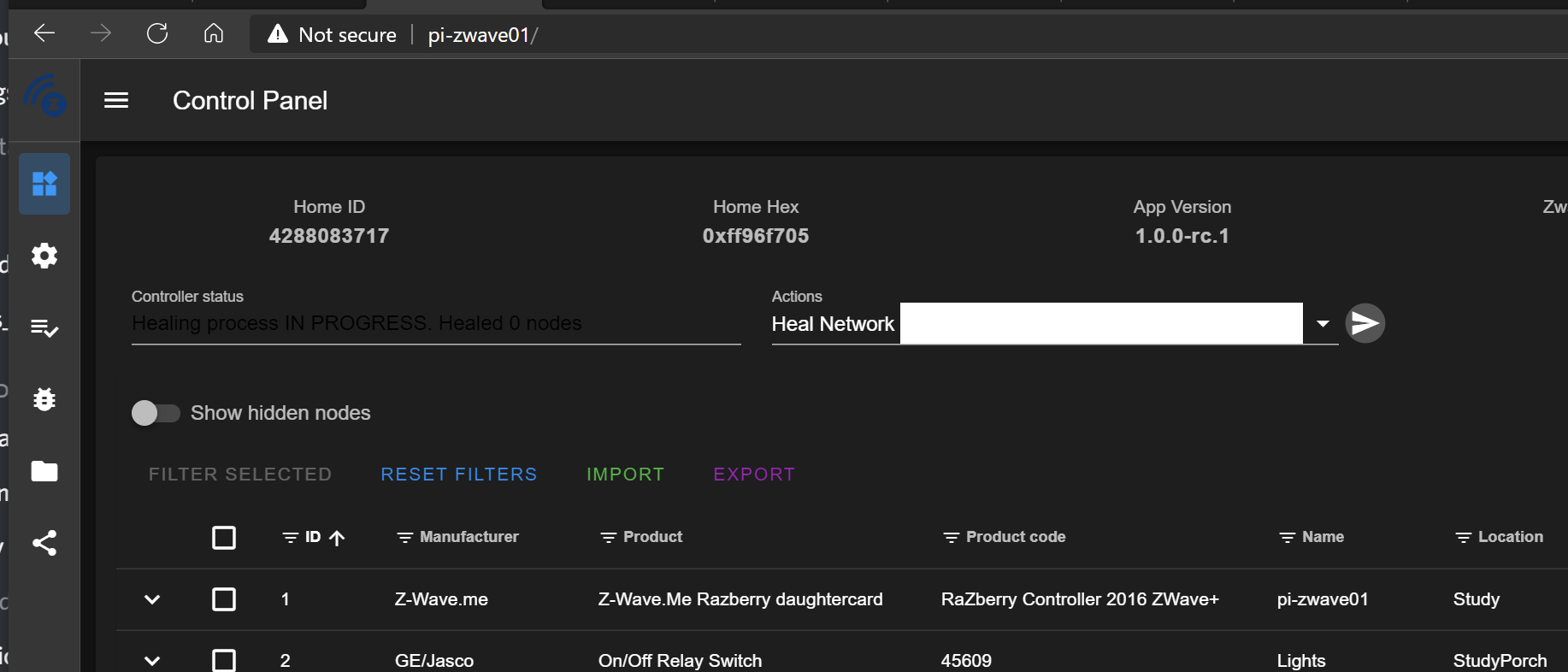
Task: Expand node 1 Z-Wave.me row
Action: pos(152,599)
